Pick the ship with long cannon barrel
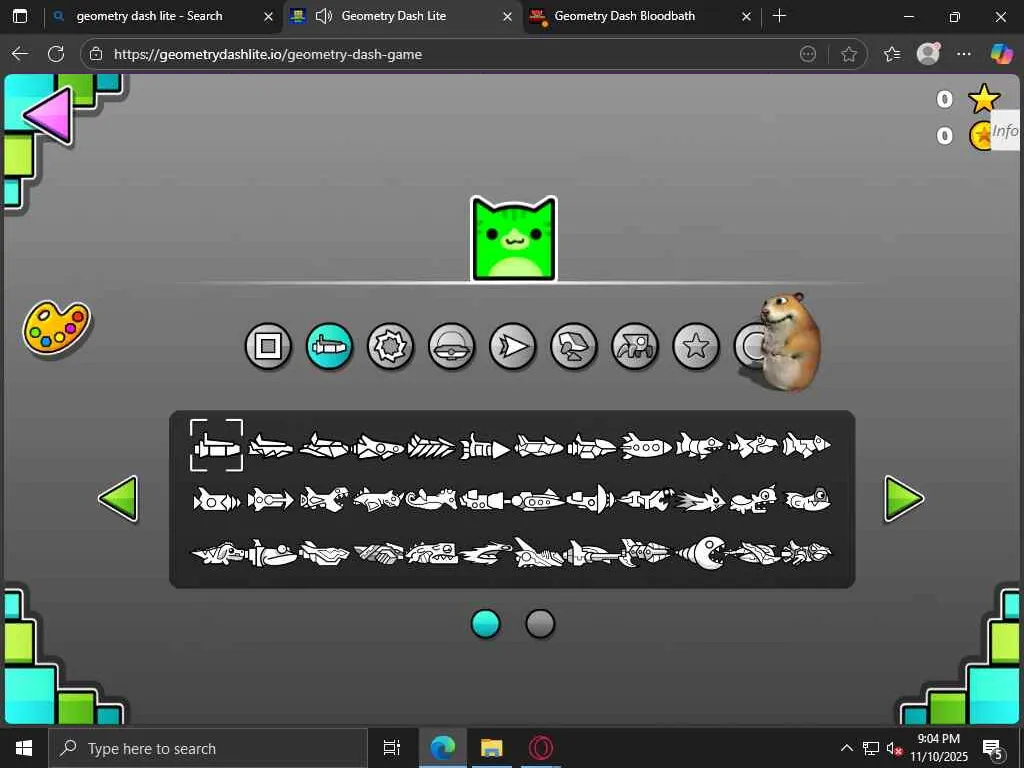 pyautogui.click(x=593, y=554)
